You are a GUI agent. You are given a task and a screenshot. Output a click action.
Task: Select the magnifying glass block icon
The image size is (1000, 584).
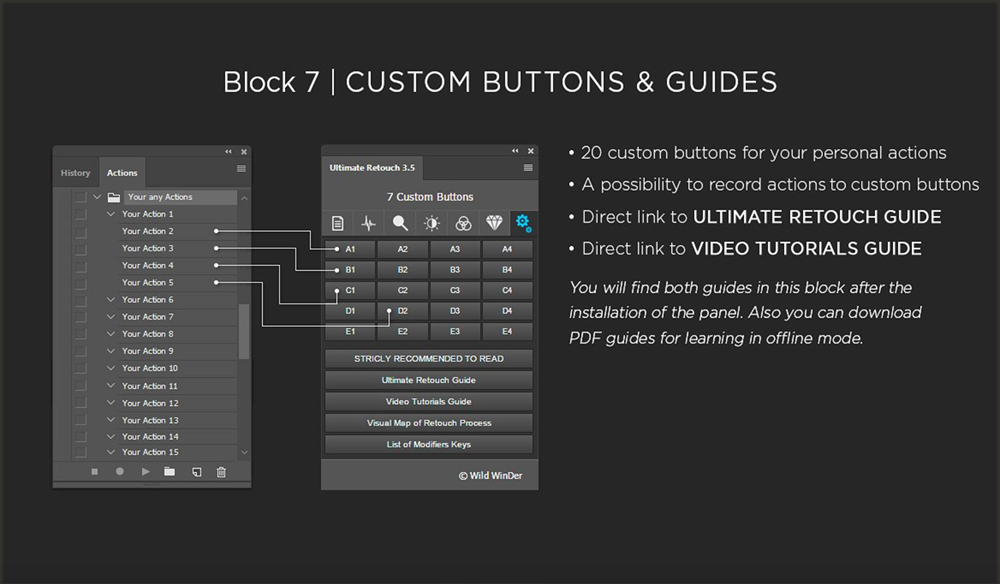[x=400, y=223]
